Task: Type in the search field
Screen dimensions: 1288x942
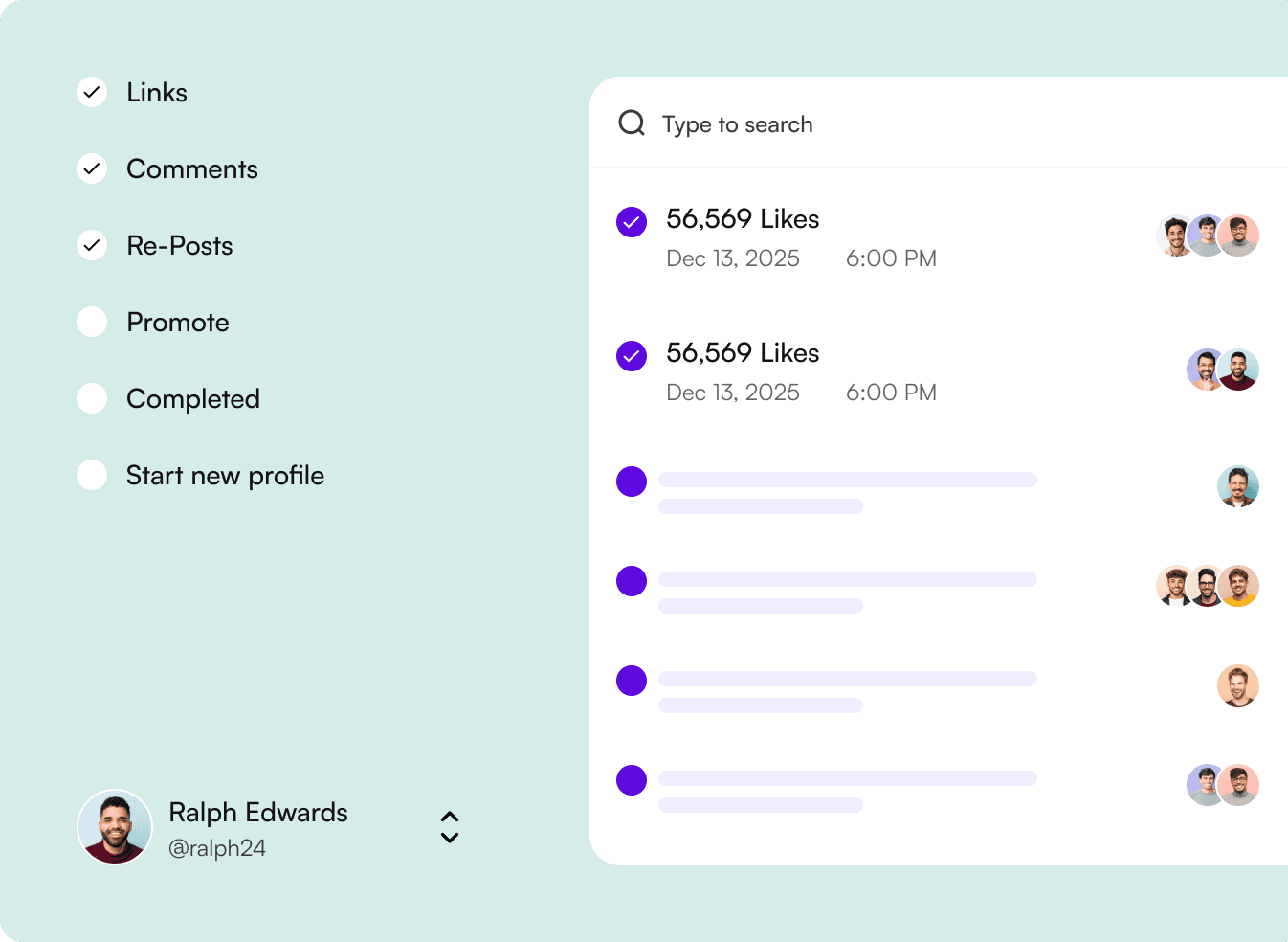Action: (861, 124)
